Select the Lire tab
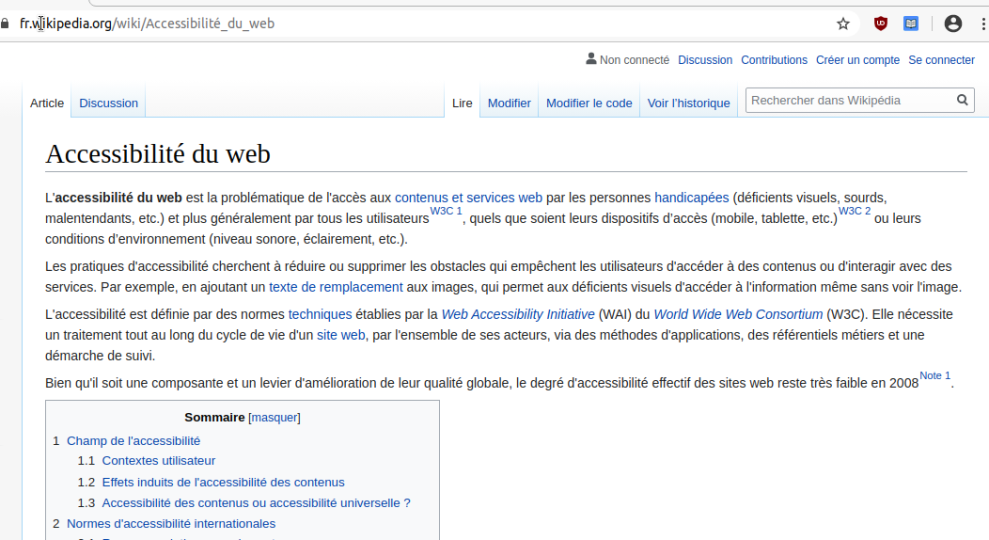The image size is (989, 540). click(x=462, y=103)
